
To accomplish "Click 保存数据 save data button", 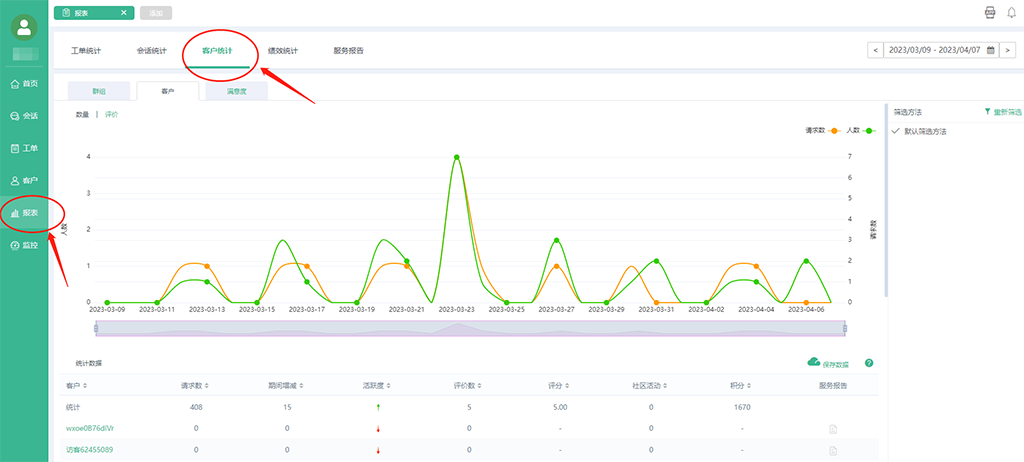I will [x=829, y=363].
